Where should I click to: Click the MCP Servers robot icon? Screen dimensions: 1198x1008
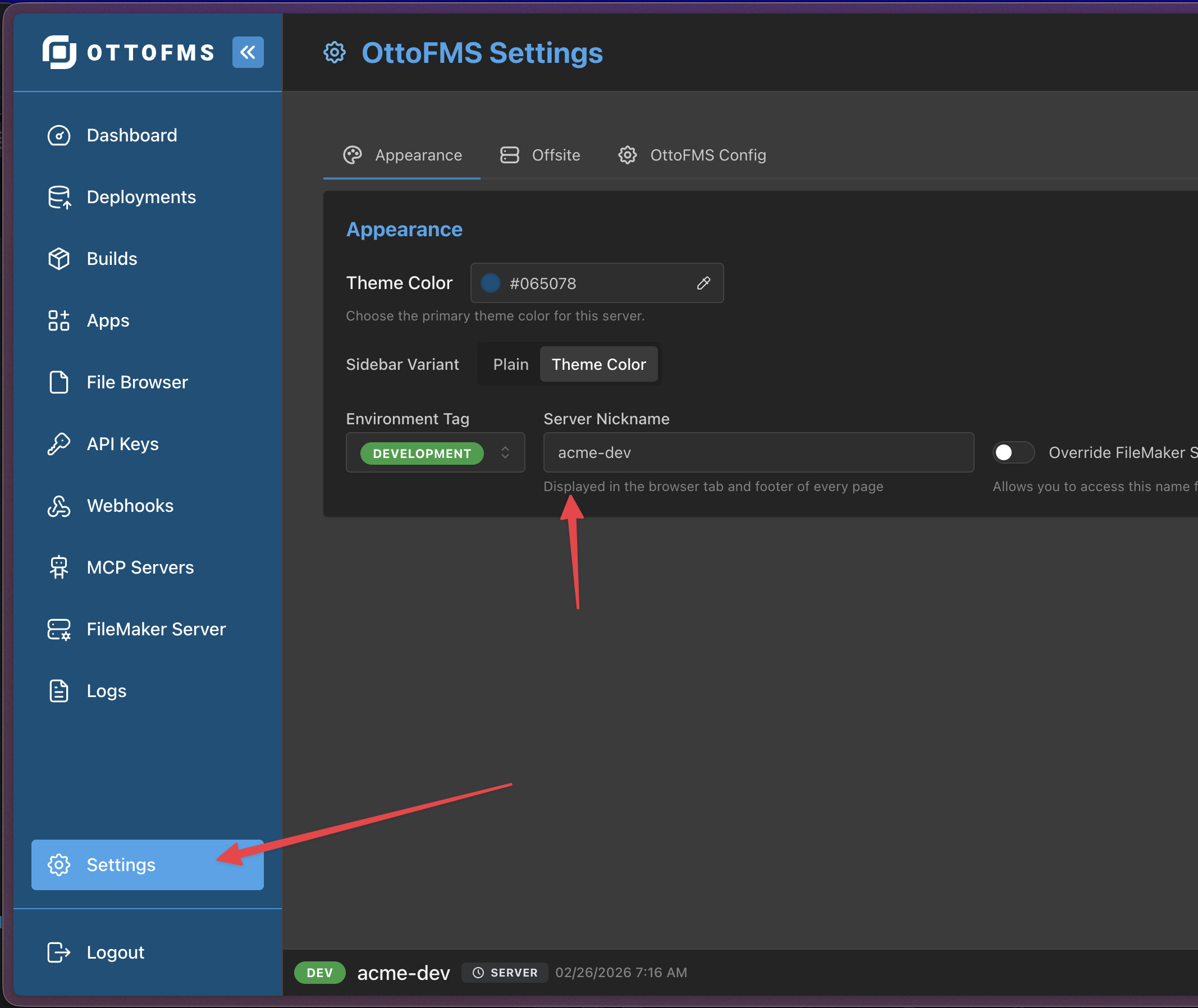point(59,567)
